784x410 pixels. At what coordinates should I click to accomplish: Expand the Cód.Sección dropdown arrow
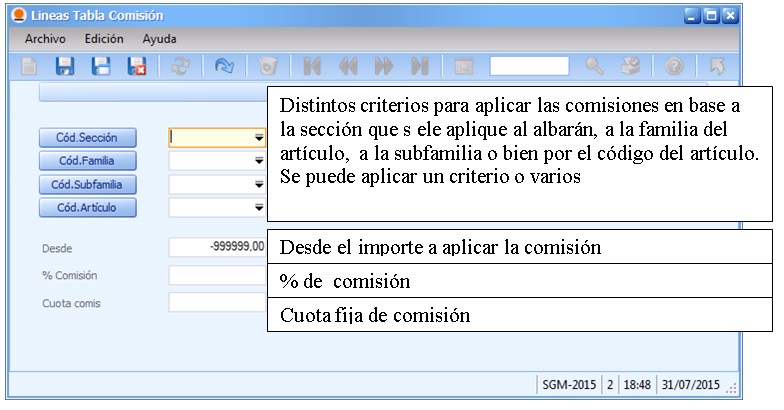coord(259,137)
